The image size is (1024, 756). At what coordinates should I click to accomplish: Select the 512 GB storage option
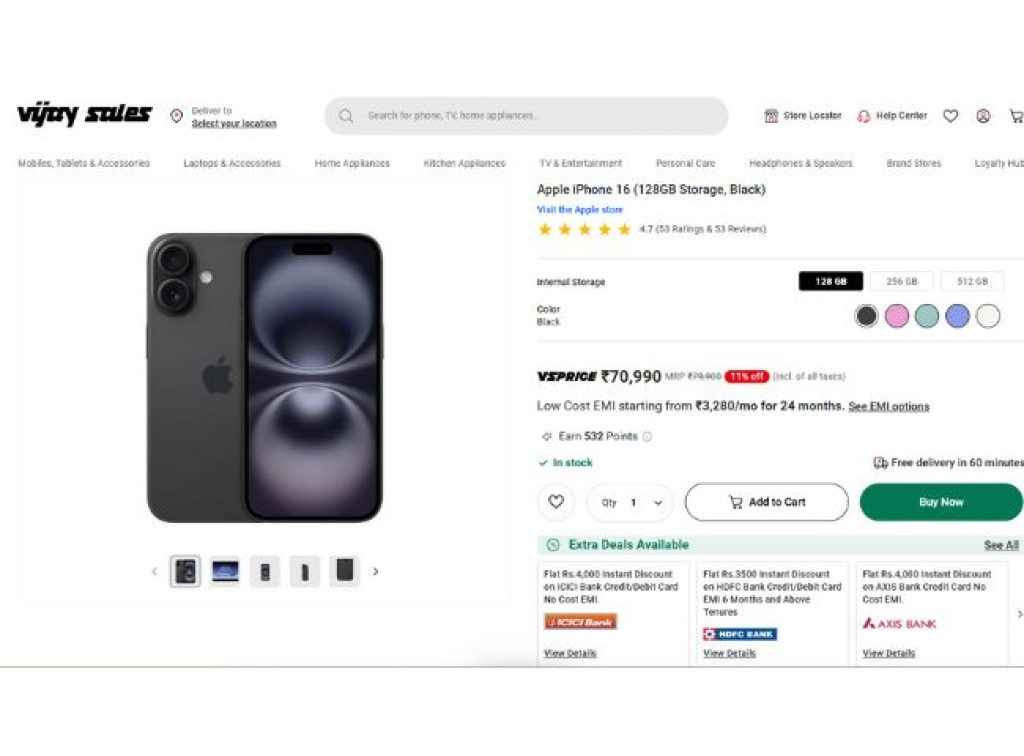pyautogui.click(x=972, y=281)
